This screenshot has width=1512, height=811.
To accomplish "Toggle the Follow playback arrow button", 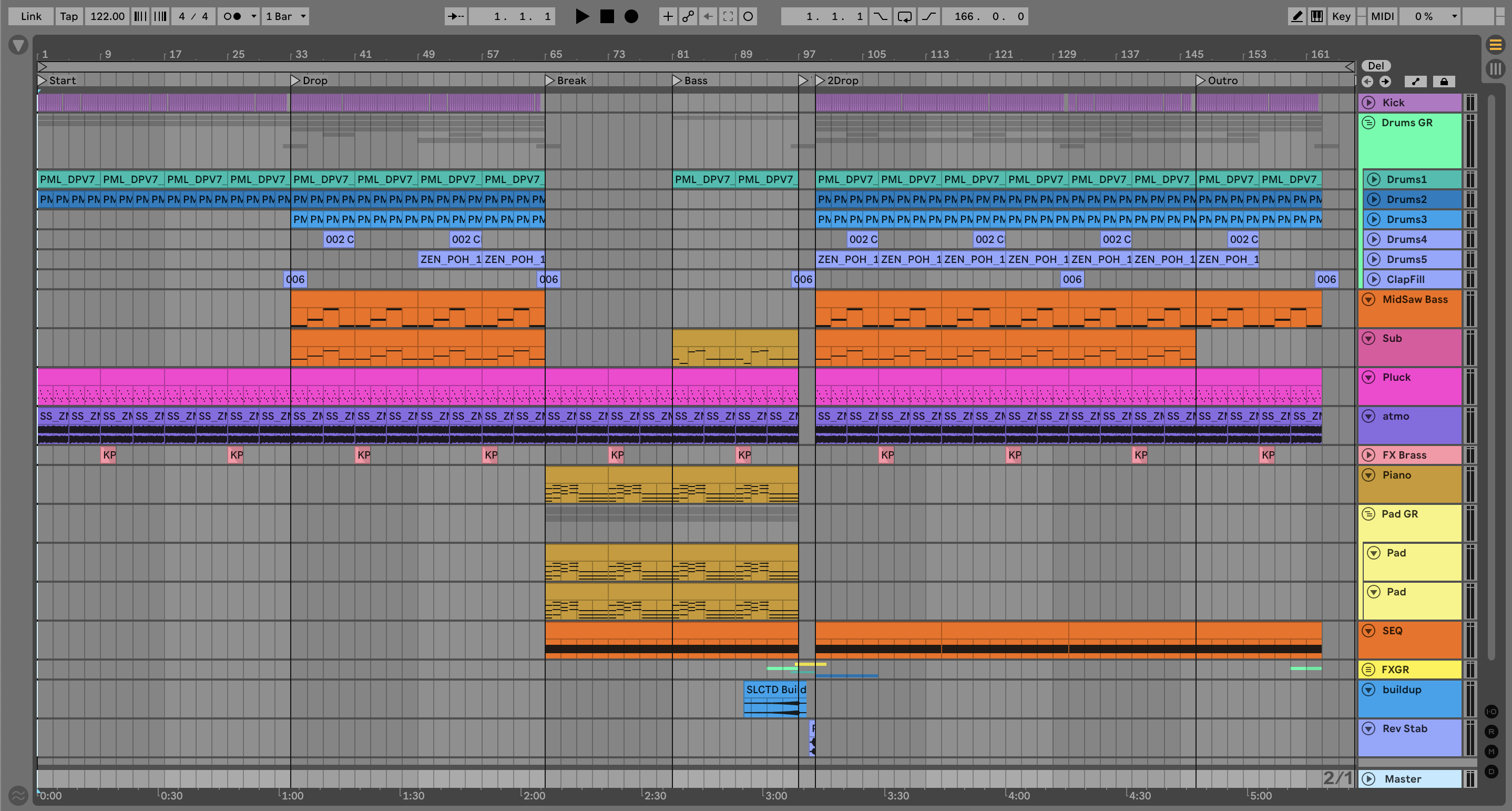I will [455, 16].
